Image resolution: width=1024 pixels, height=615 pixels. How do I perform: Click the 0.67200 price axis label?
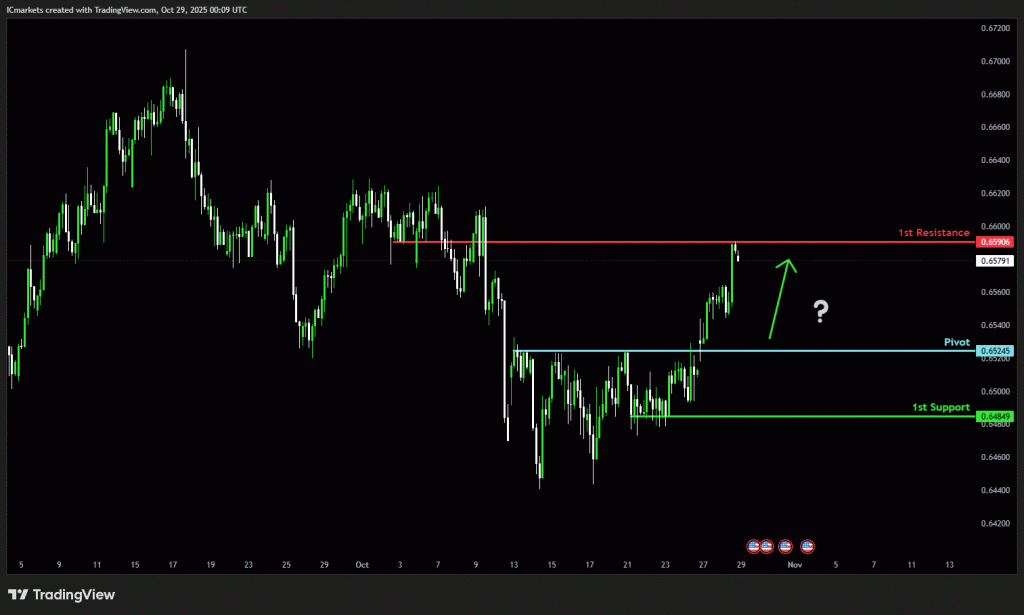coord(995,29)
